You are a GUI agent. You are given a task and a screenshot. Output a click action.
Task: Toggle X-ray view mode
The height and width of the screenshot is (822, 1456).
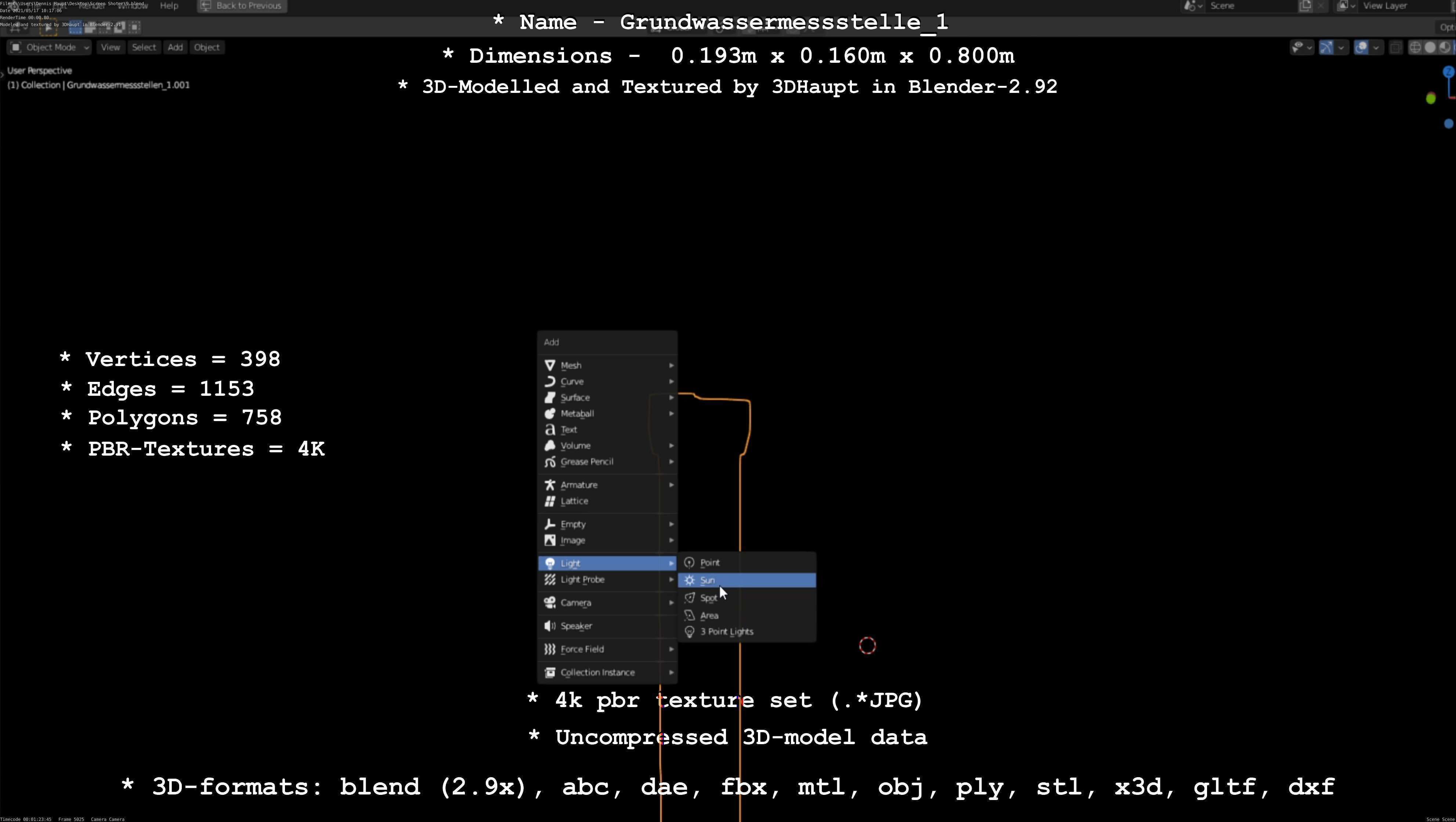click(x=1395, y=47)
